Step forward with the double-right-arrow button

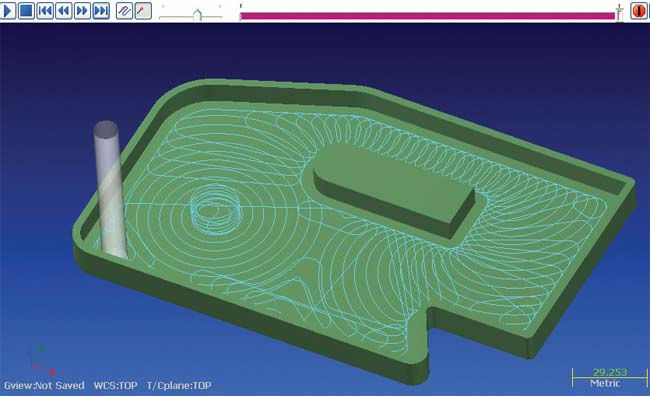point(82,10)
